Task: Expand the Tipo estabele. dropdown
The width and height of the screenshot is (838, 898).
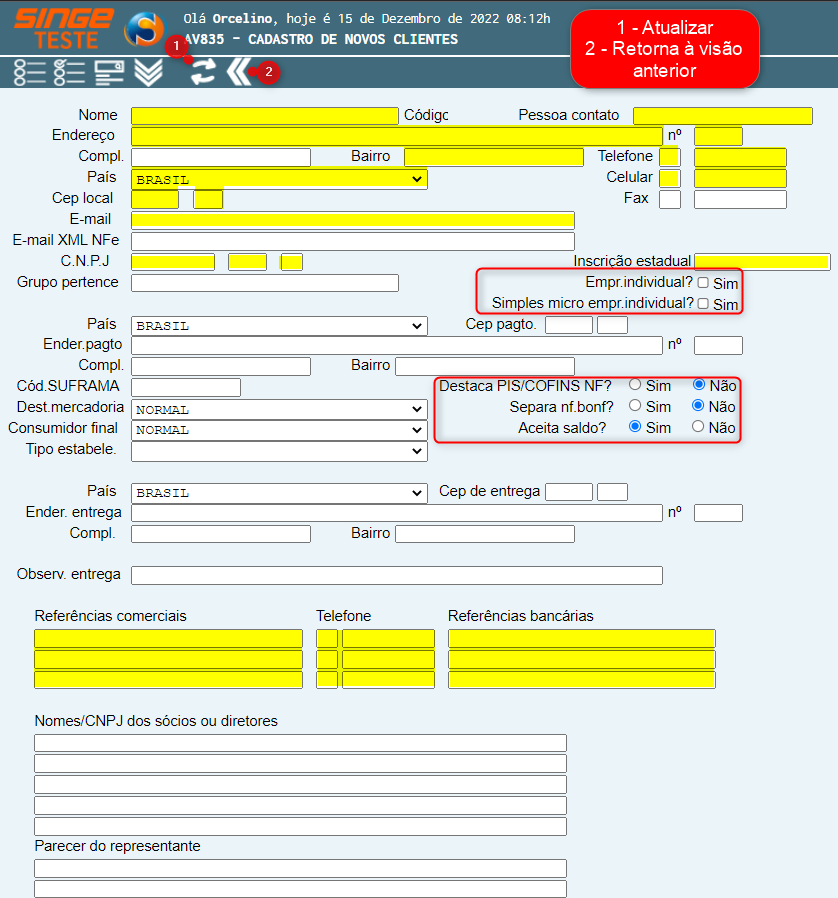Action: point(279,451)
